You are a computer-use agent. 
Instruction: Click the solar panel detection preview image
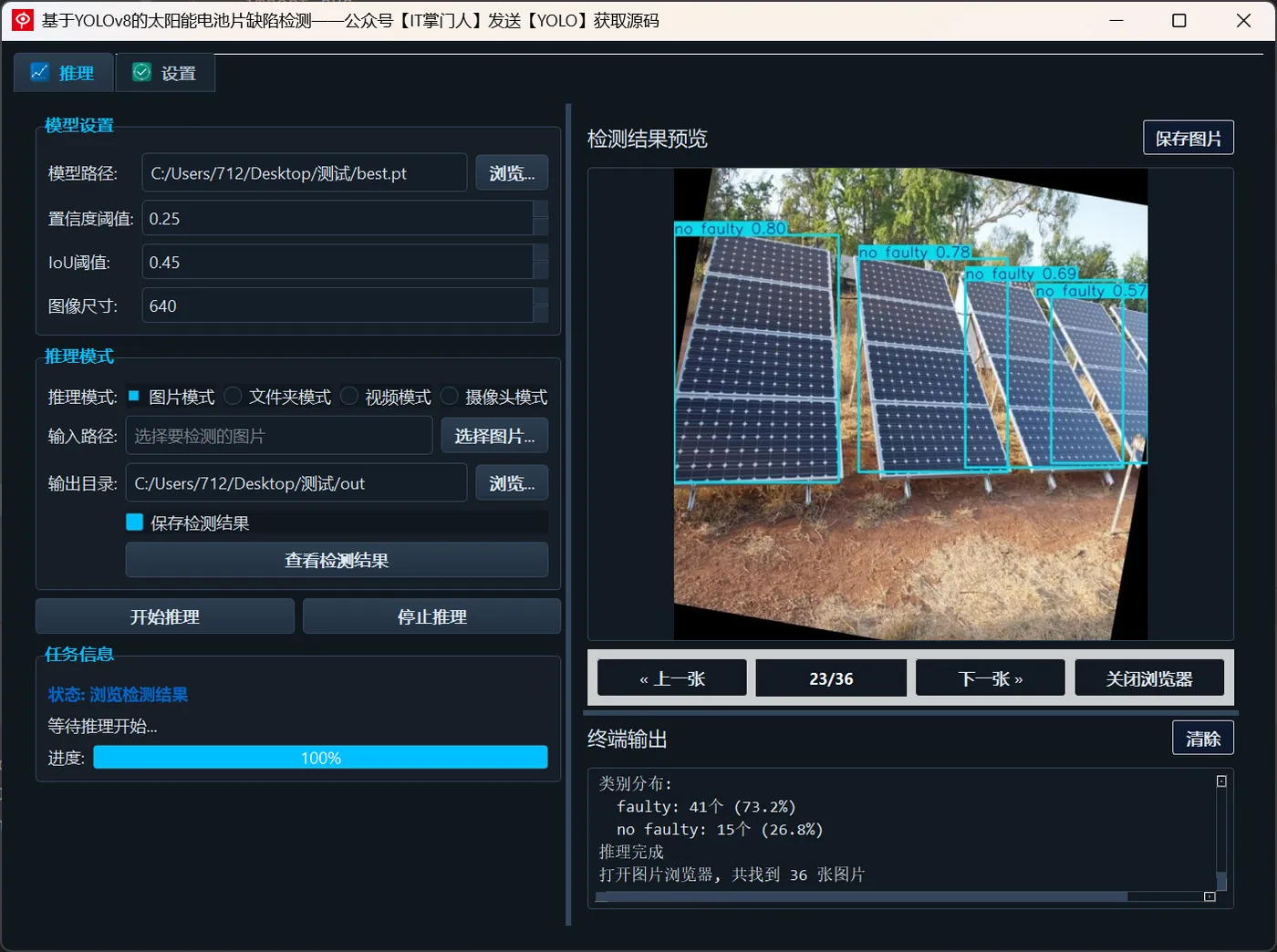click(910, 404)
